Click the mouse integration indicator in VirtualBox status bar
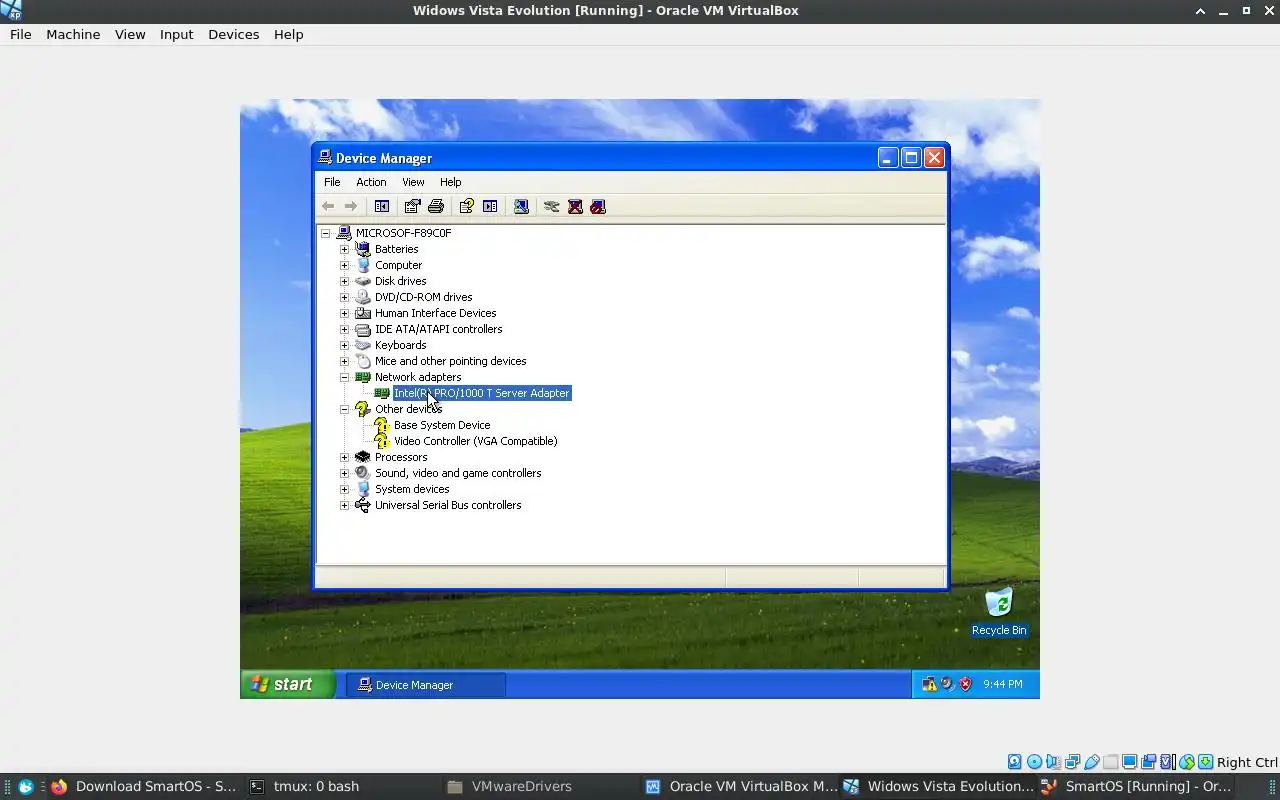Viewport: 1280px width, 800px height. coord(1187,762)
